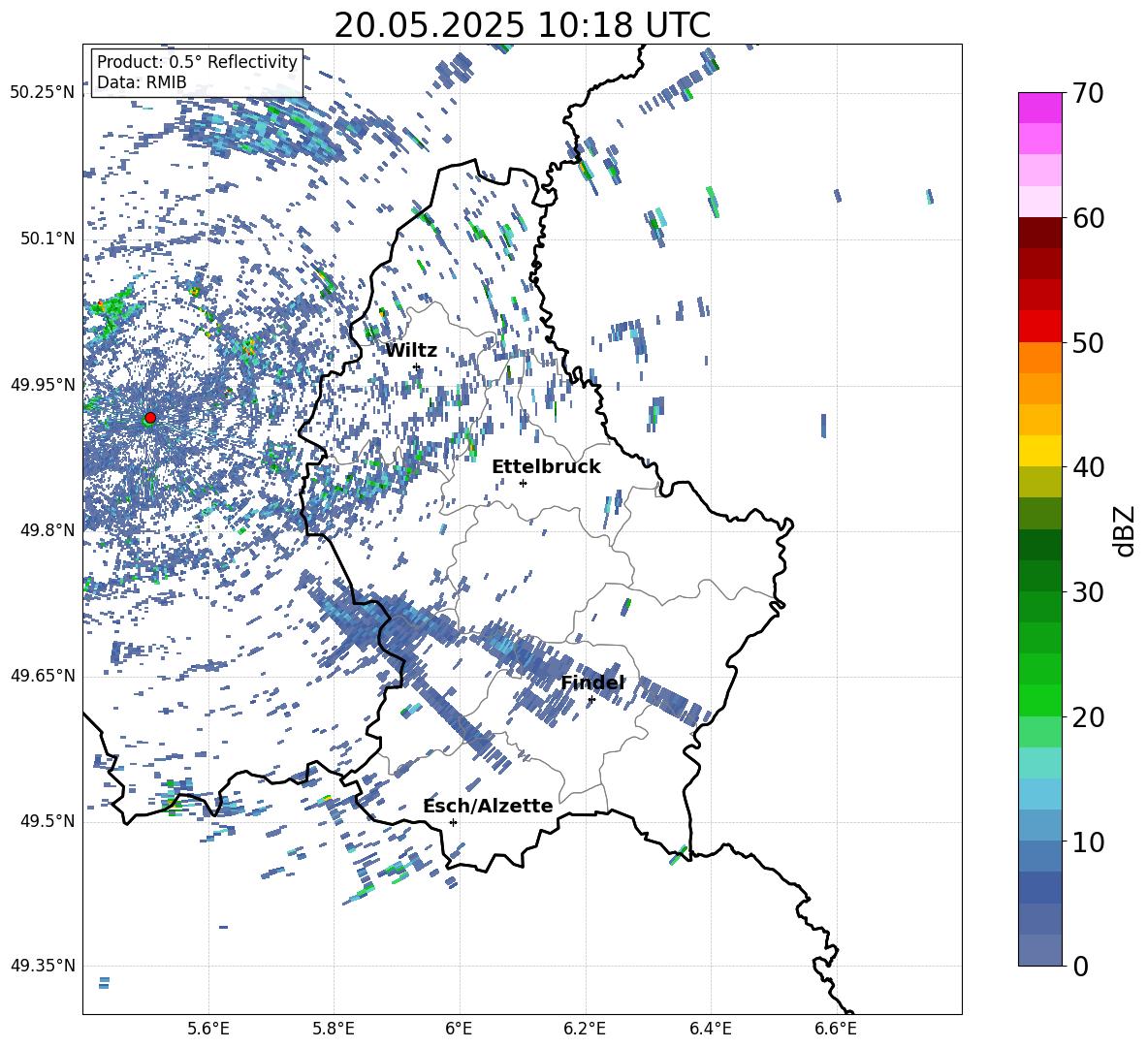
Task: Click the red radar location marker
Action: point(150,417)
